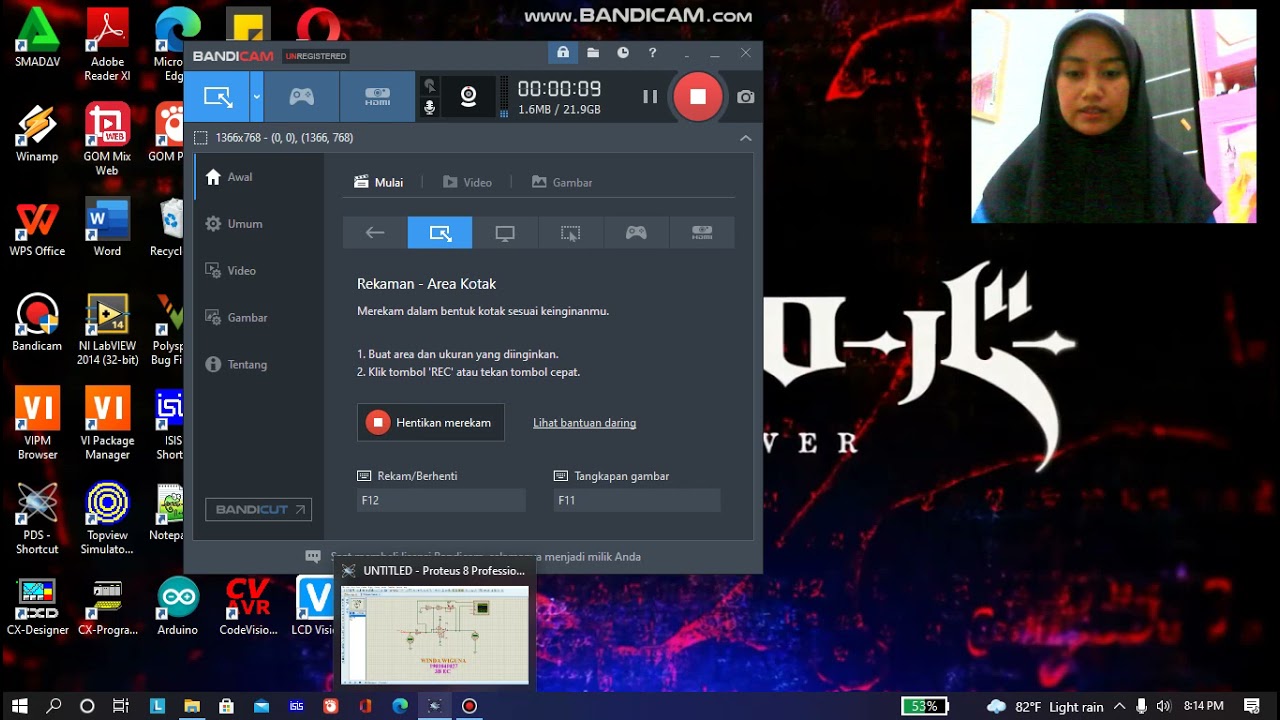Select around-mouse recording mode

(570, 233)
